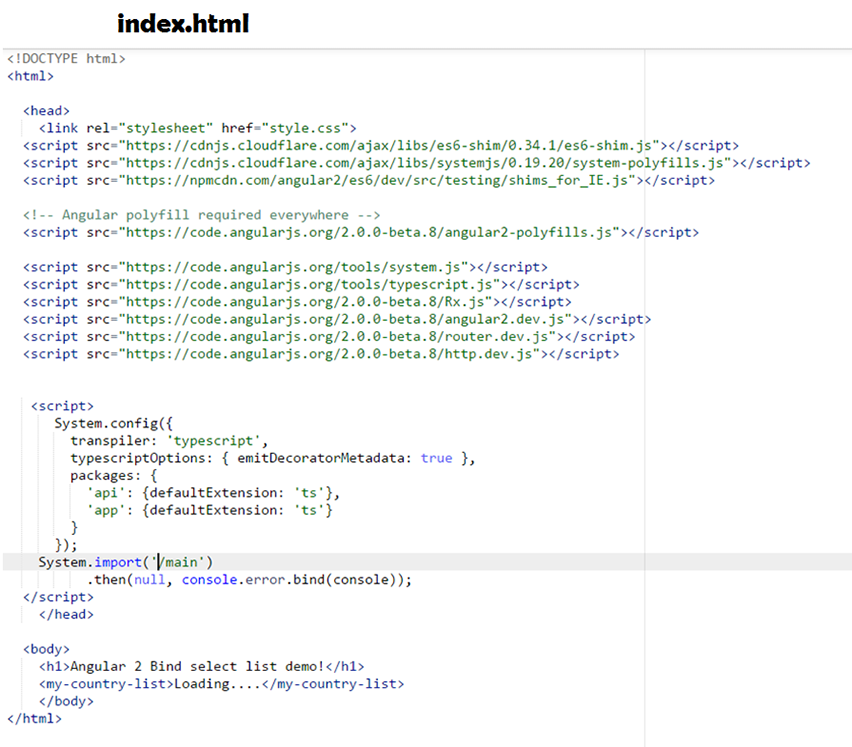Click the opening <body> tag
The image size is (852, 747).
coord(46,649)
